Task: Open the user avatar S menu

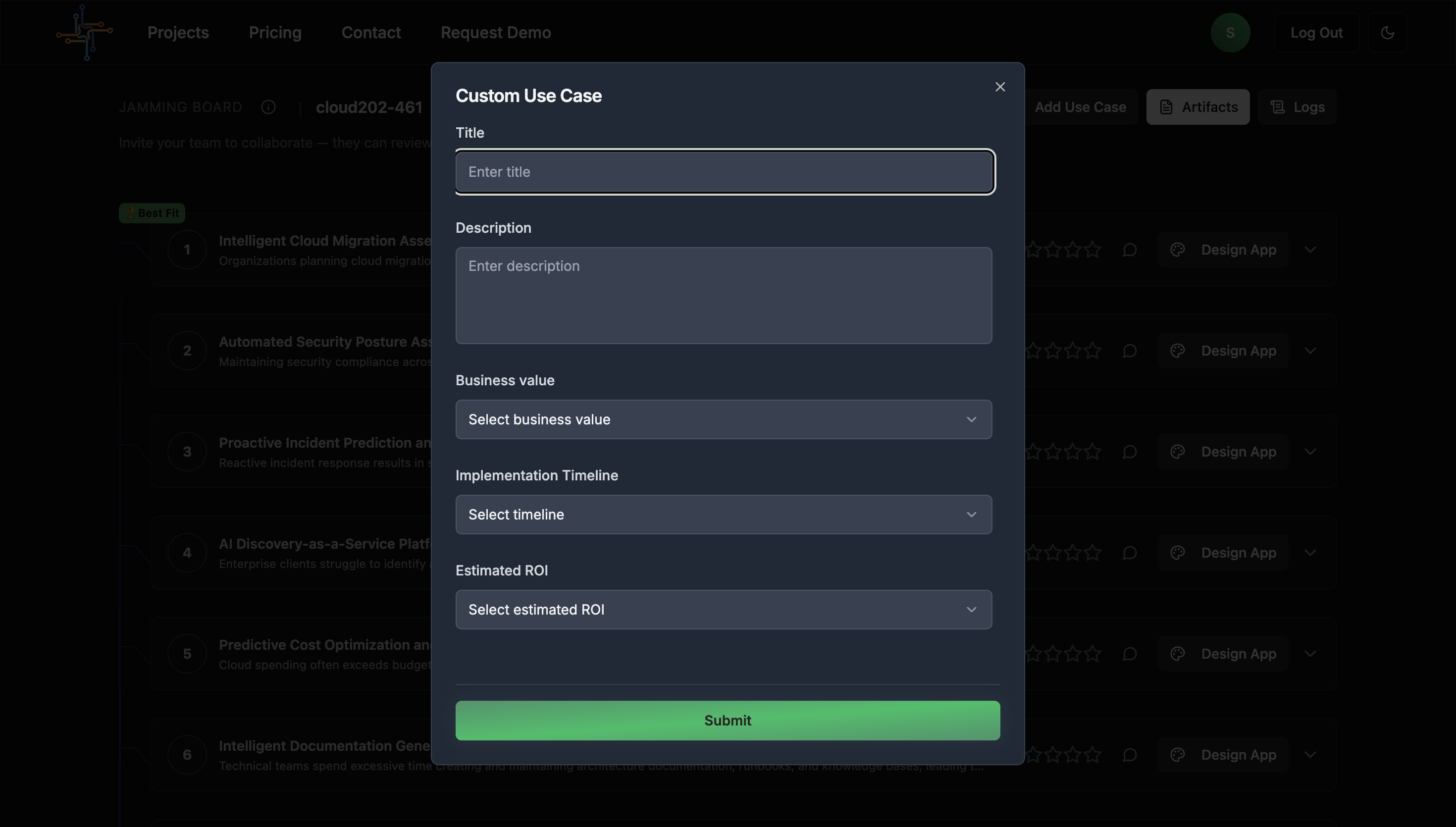Action: [x=1230, y=32]
